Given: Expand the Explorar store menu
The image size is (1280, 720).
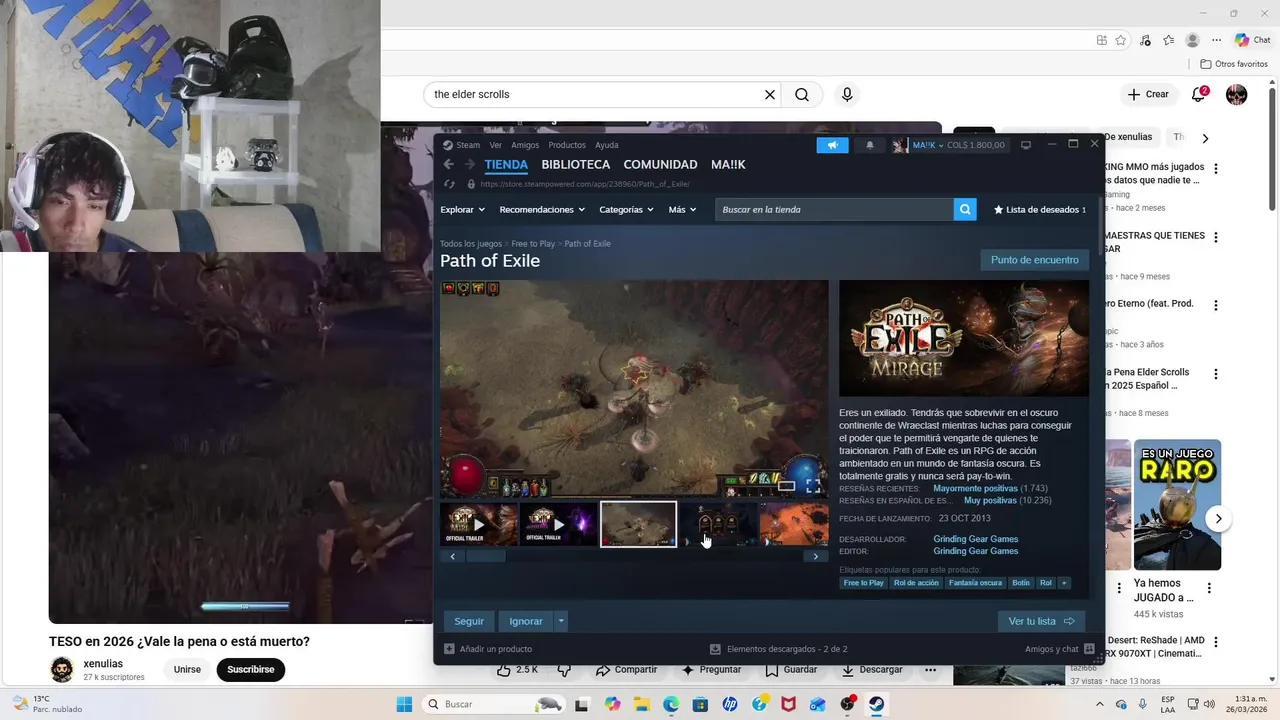Looking at the screenshot, I should click(x=462, y=210).
